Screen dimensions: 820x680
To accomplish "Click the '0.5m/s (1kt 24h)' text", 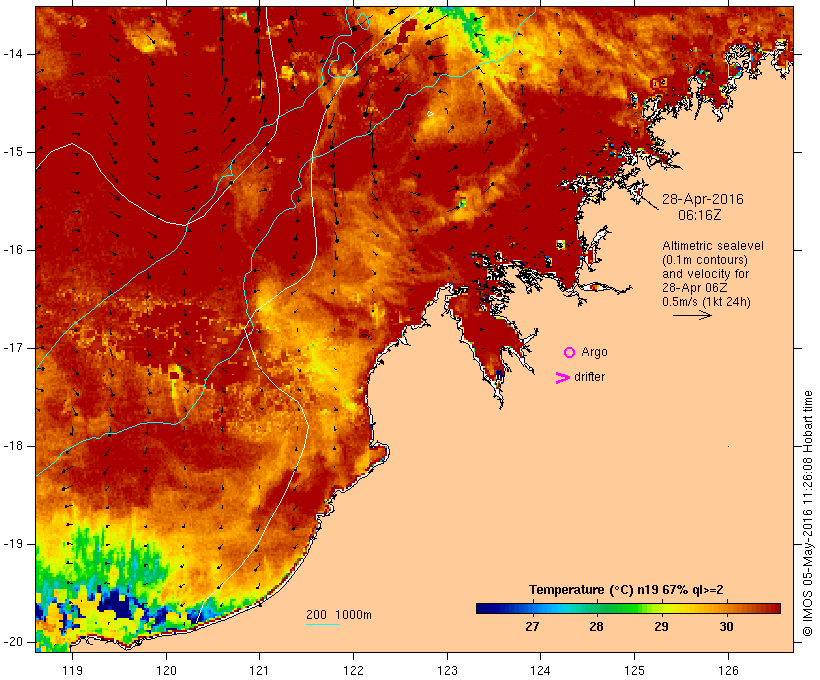I will [x=706, y=302].
